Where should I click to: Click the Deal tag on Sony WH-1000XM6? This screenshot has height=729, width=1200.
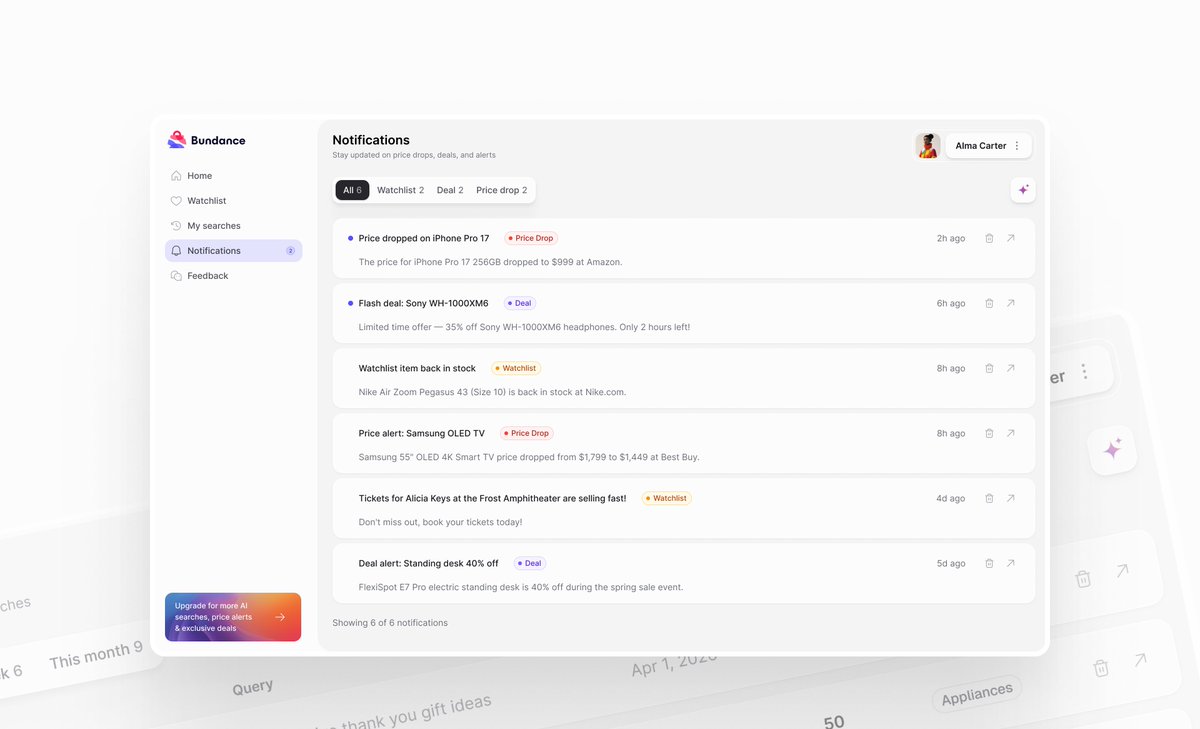coord(520,303)
